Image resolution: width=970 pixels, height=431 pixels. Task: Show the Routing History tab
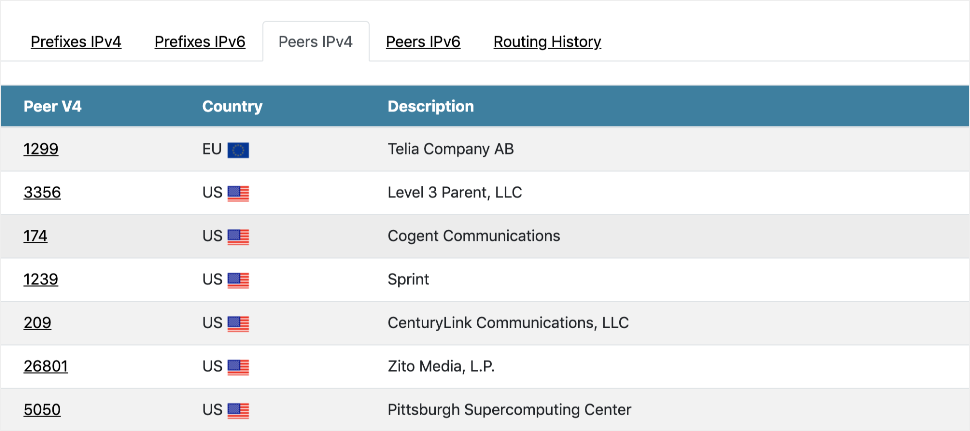tap(547, 42)
